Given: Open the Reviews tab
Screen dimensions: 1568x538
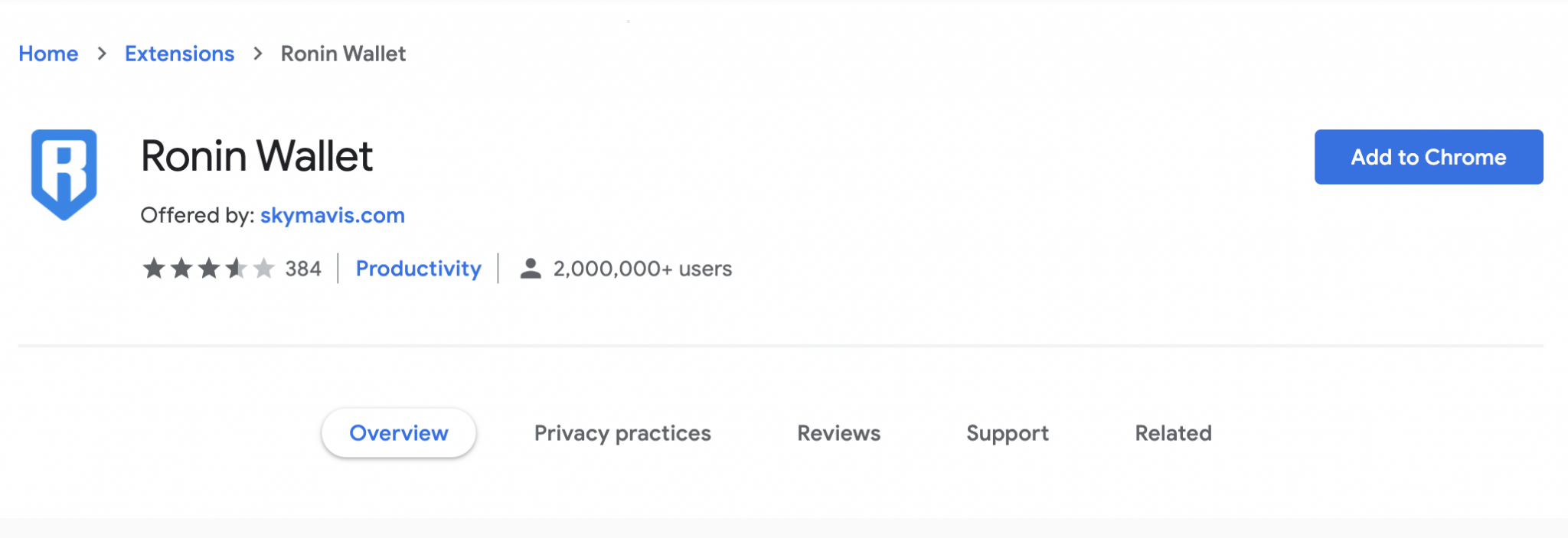Looking at the screenshot, I should [x=839, y=433].
